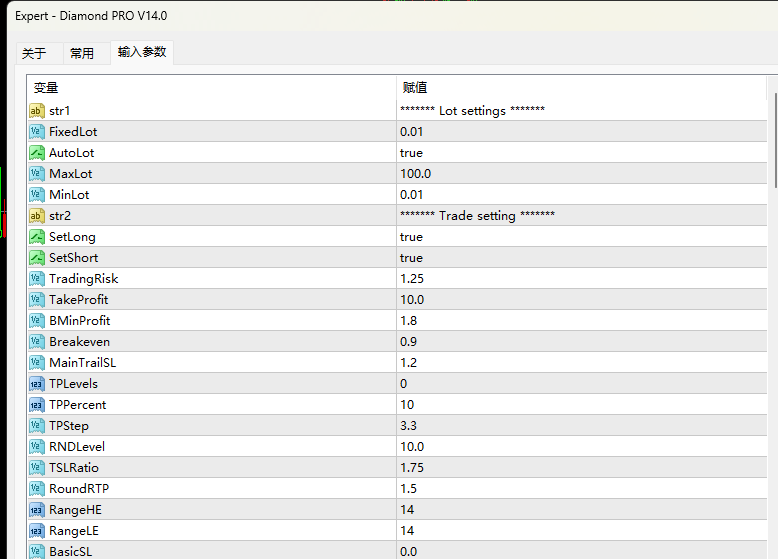Open the 常用 tab

(82, 54)
